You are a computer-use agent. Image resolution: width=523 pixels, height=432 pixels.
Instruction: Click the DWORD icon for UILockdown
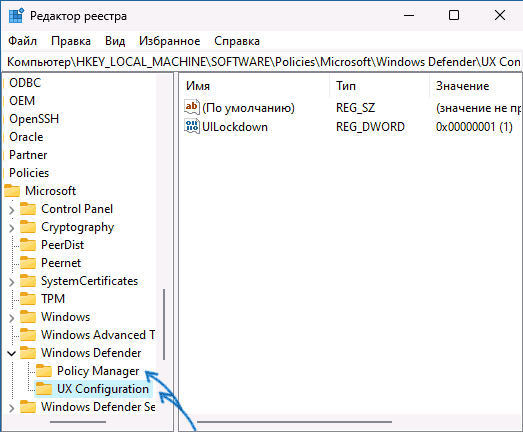point(192,126)
